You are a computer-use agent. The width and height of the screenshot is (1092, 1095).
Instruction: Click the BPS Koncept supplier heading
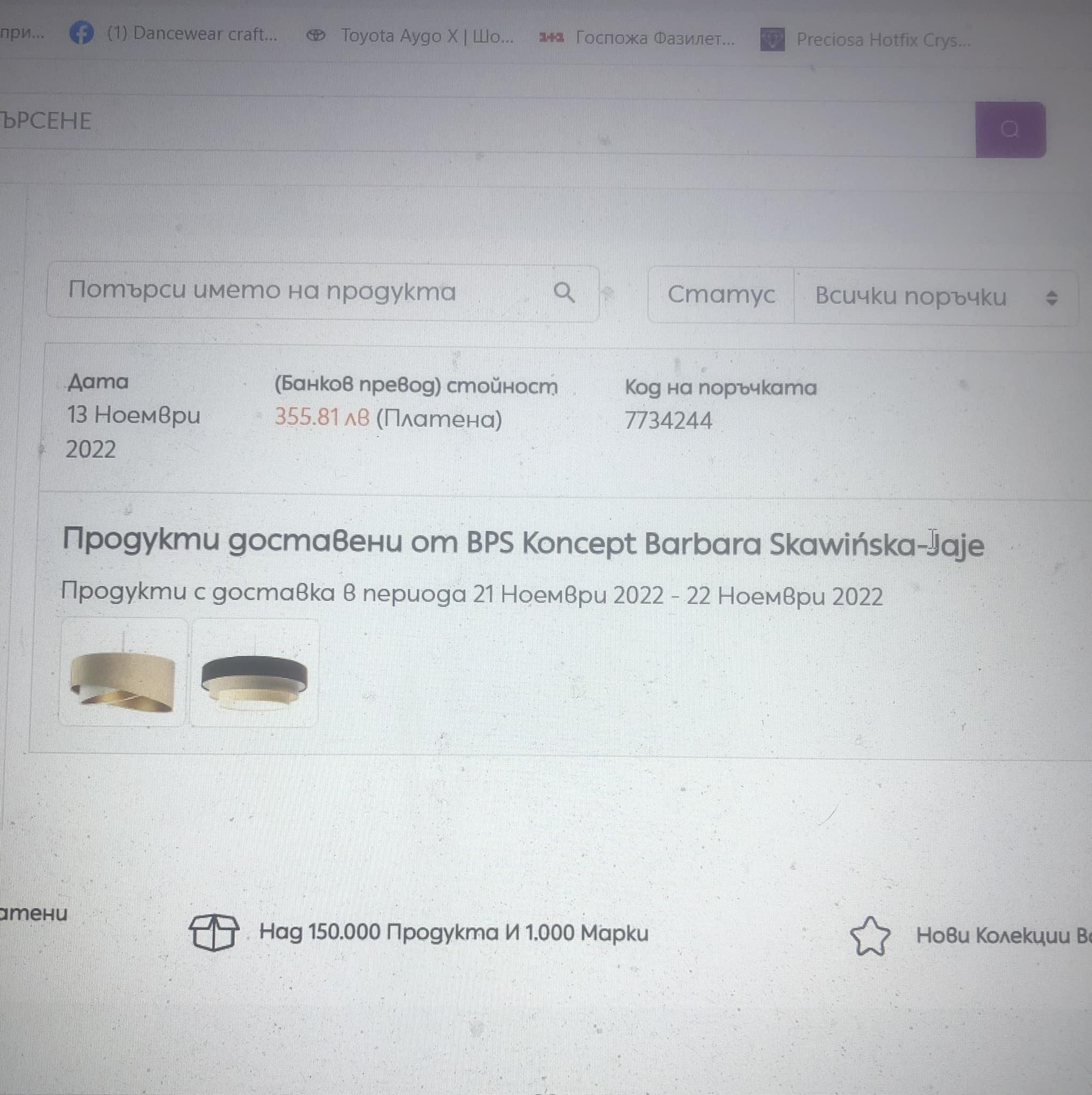(523, 542)
